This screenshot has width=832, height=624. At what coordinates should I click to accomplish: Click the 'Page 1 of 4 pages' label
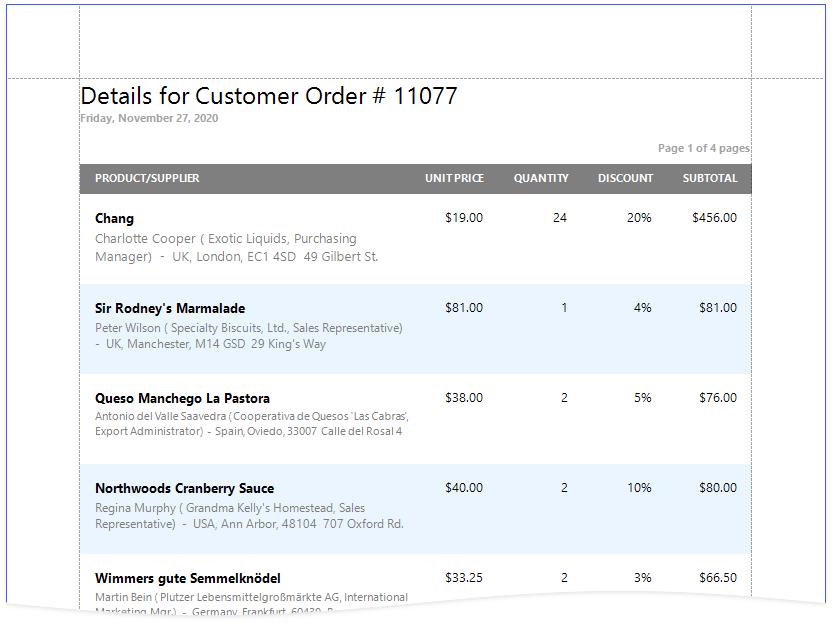pyautogui.click(x=703, y=148)
